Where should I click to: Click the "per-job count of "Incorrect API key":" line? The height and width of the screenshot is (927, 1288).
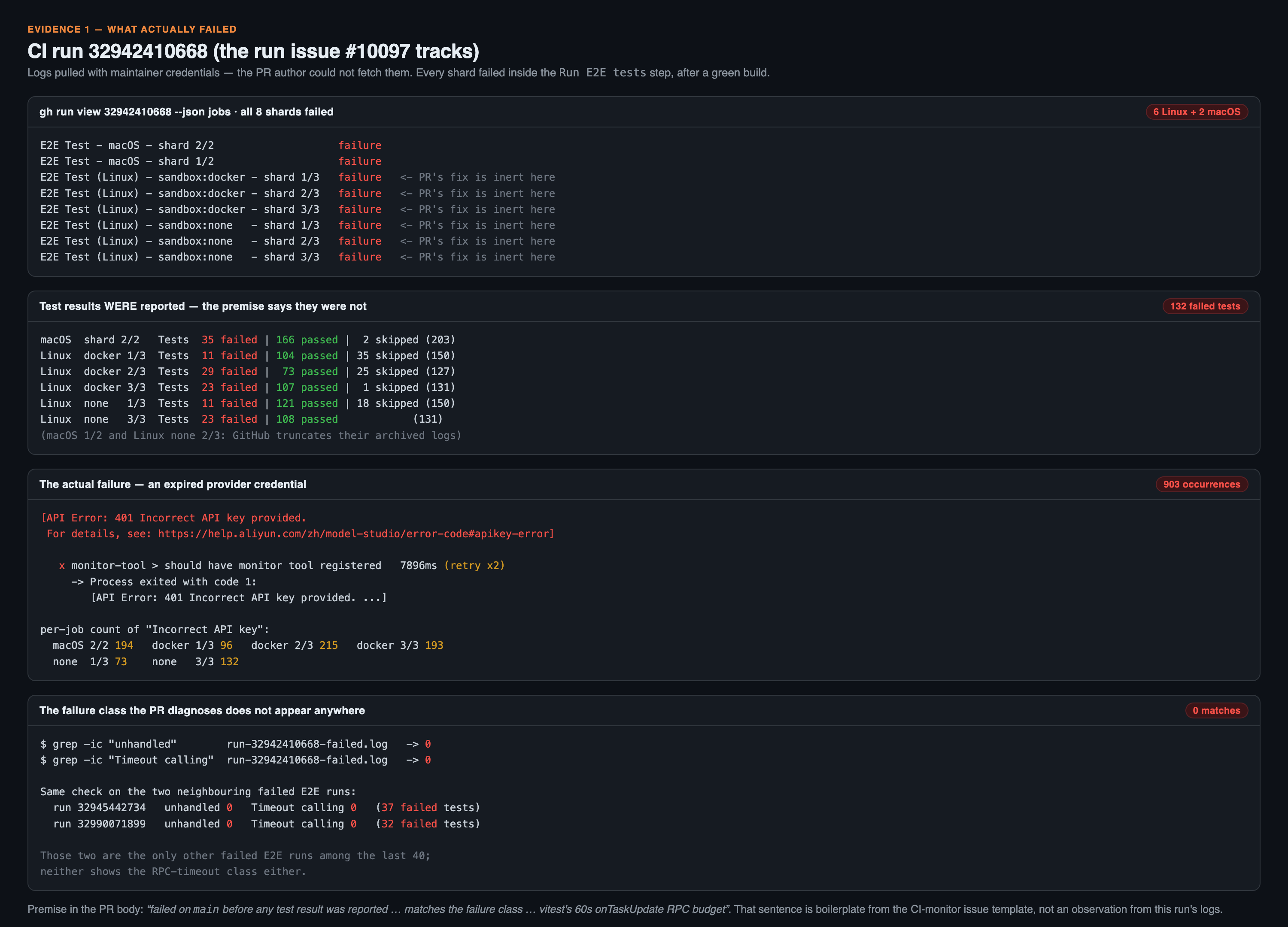[x=155, y=630]
